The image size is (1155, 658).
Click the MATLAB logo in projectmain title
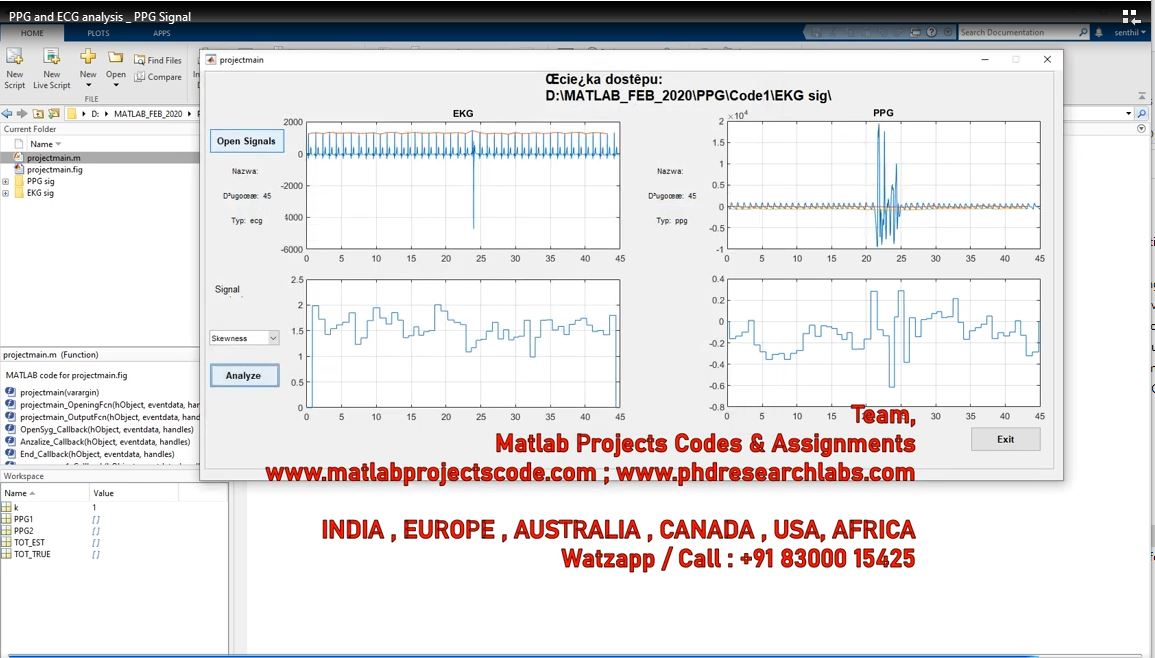pyautogui.click(x=211, y=60)
